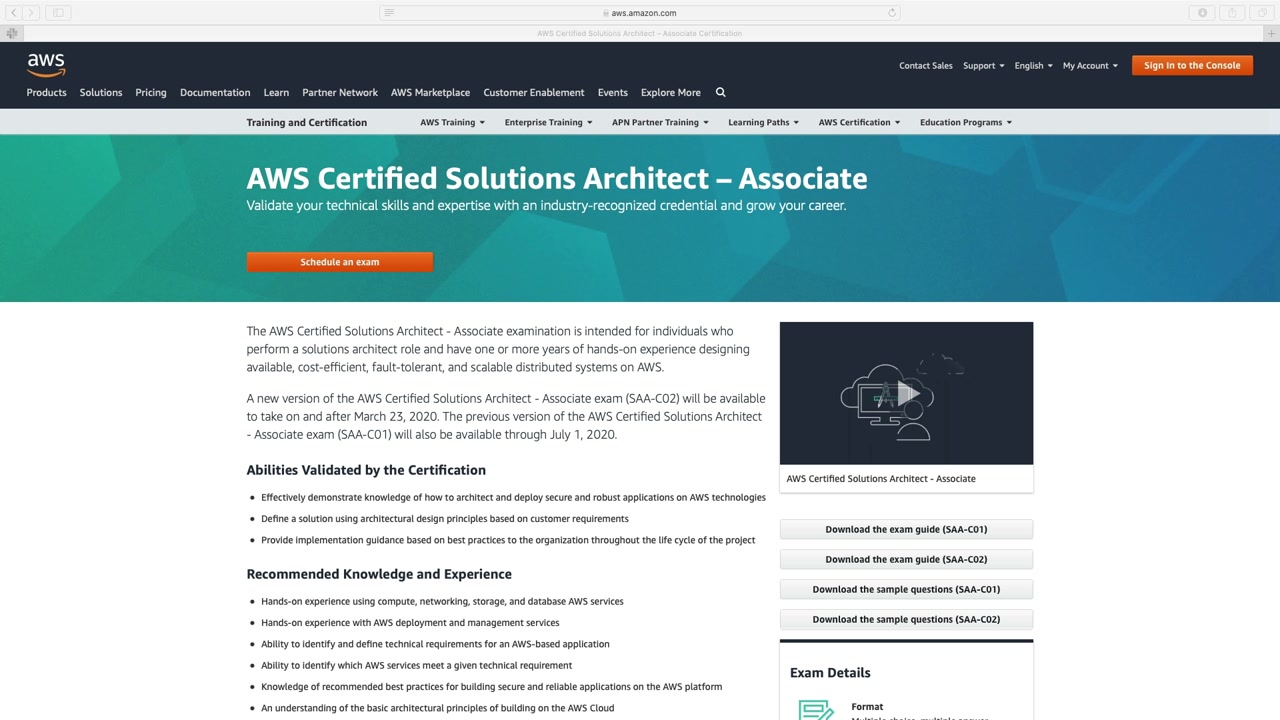Expand the AWS Training dropdown
The width and height of the screenshot is (1280, 720).
[452, 122]
